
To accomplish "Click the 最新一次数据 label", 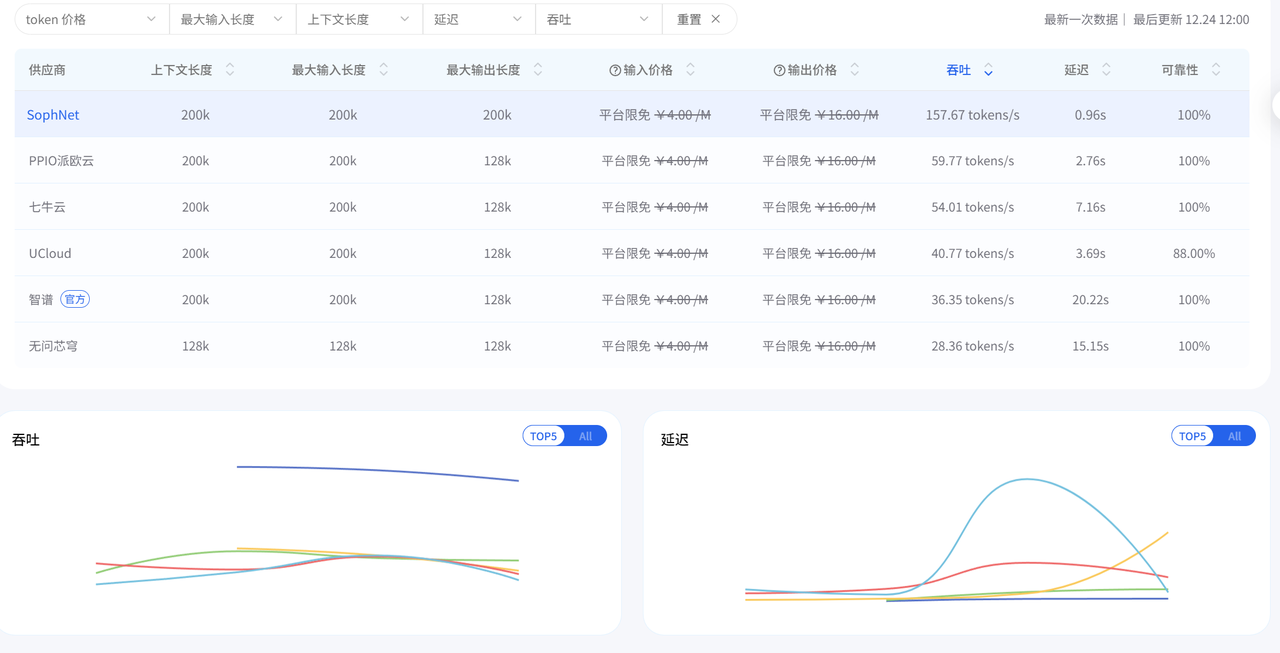I will pyautogui.click(x=1081, y=19).
